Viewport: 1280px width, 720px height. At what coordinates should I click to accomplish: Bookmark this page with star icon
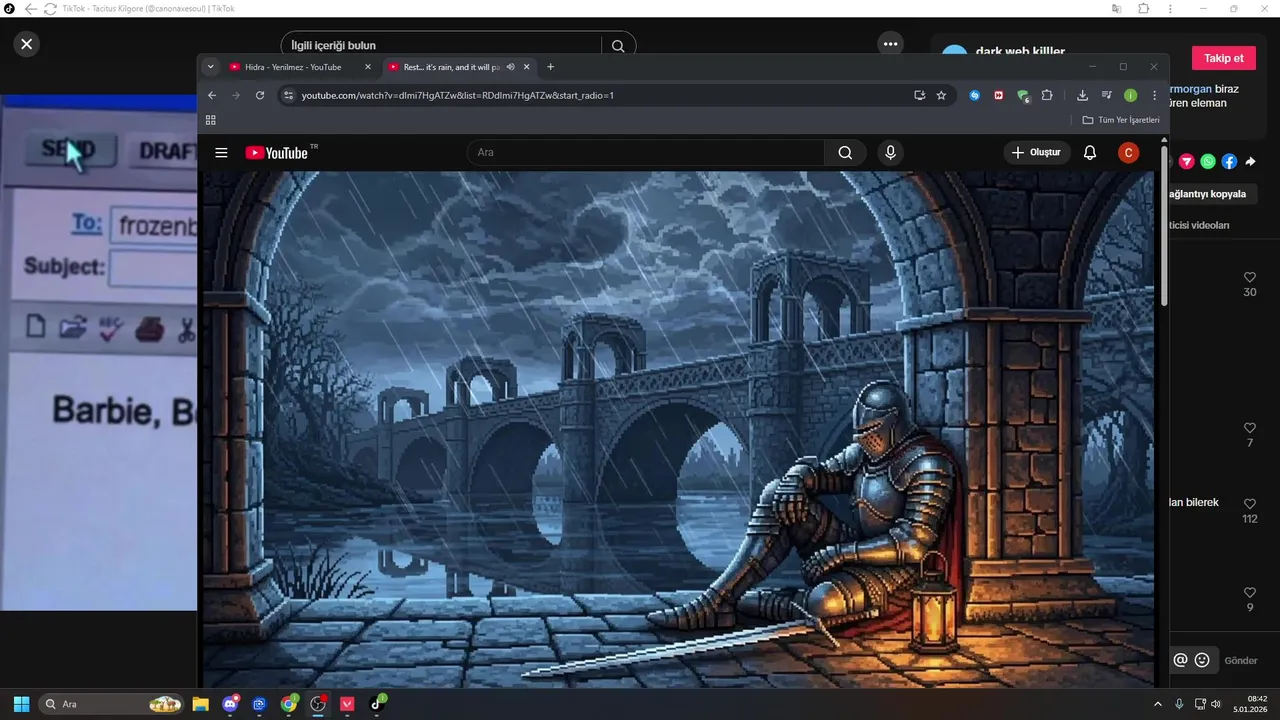click(941, 95)
